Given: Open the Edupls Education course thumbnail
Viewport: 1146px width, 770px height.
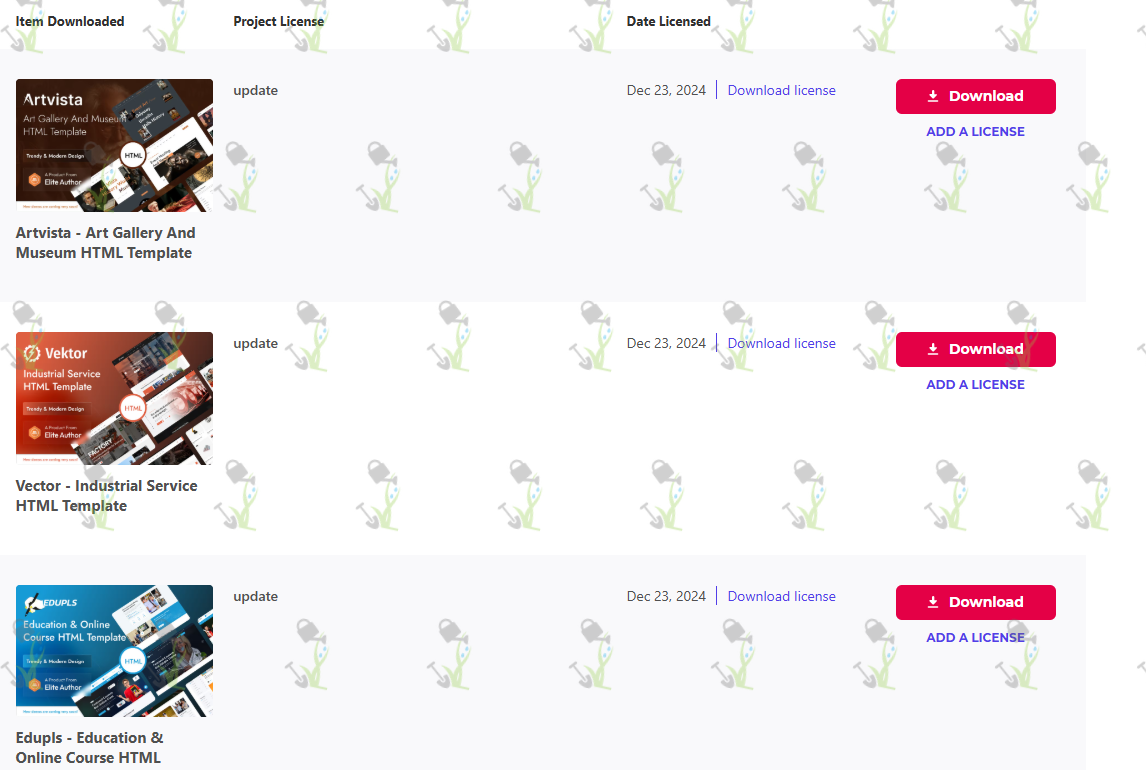Looking at the screenshot, I should point(115,651).
